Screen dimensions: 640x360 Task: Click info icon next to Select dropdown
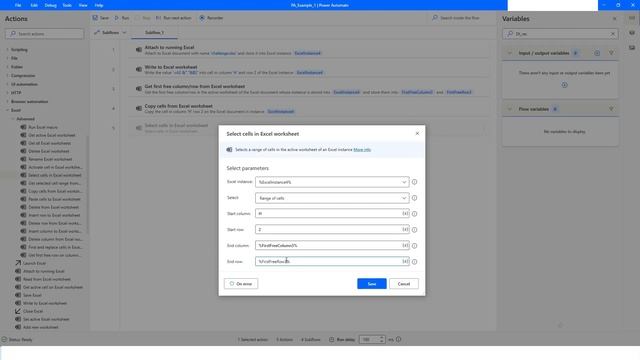pyautogui.click(x=414, y=198)
